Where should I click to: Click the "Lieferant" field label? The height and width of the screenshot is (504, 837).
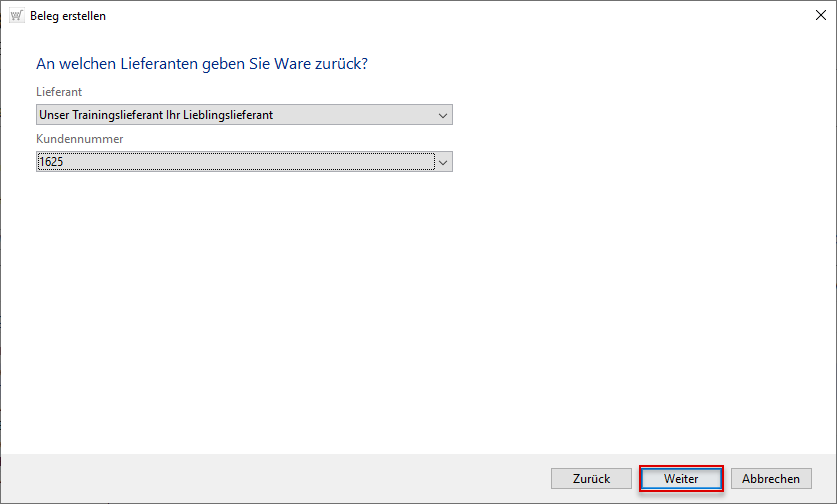(x=59, y=92)
